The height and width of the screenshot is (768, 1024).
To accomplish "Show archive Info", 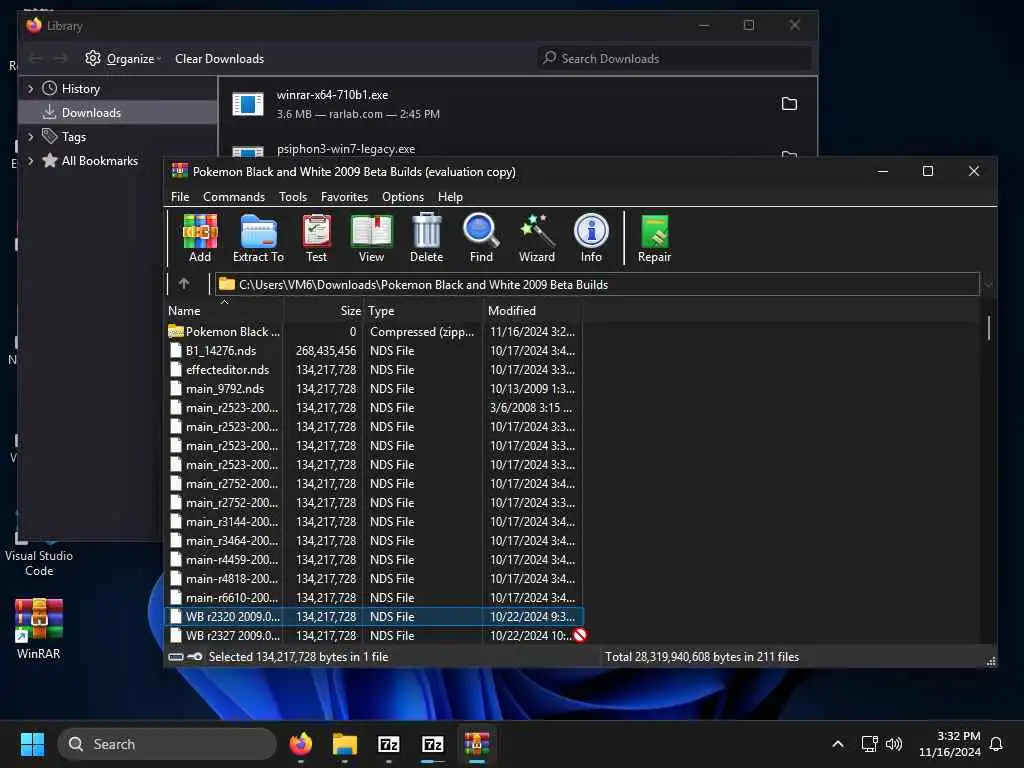I will pos(591,238).
